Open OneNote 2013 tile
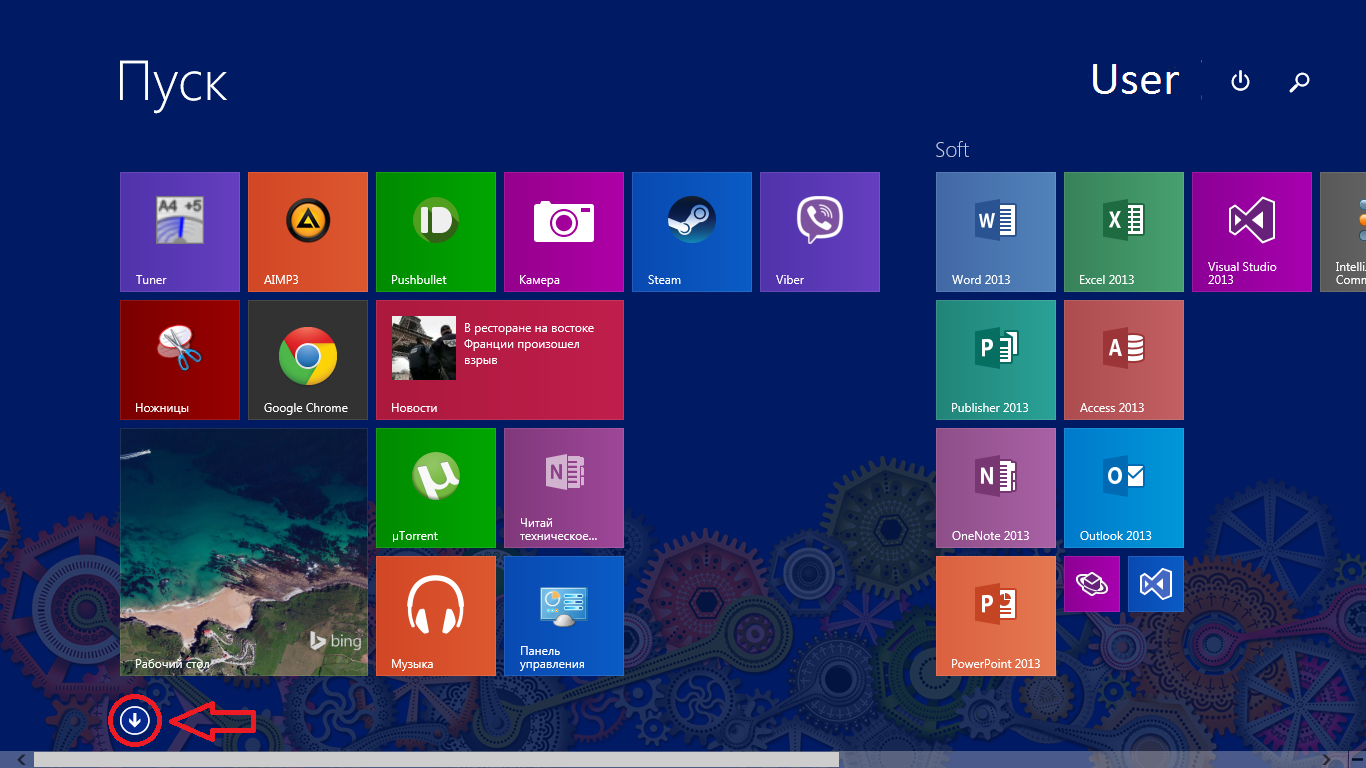This screenshot has height=768, width=1366. [996, 488]
